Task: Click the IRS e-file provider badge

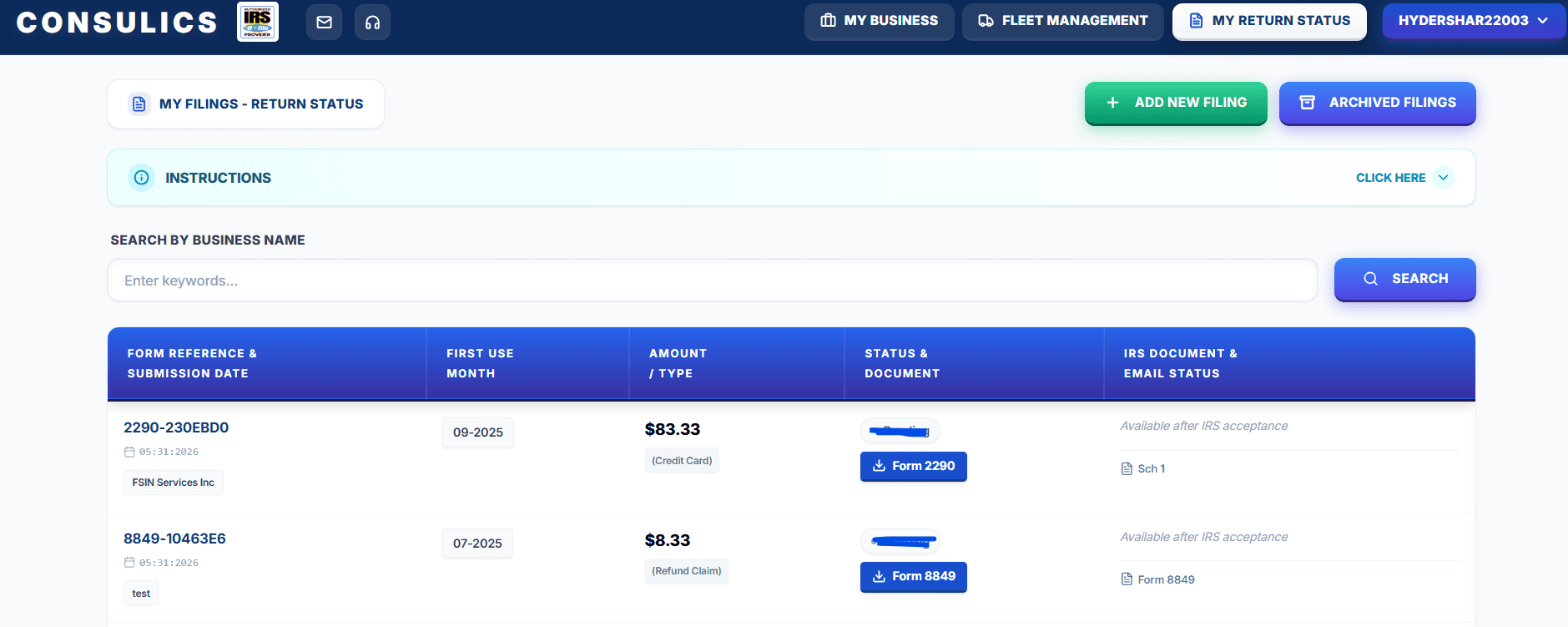Action: point(258,22)
